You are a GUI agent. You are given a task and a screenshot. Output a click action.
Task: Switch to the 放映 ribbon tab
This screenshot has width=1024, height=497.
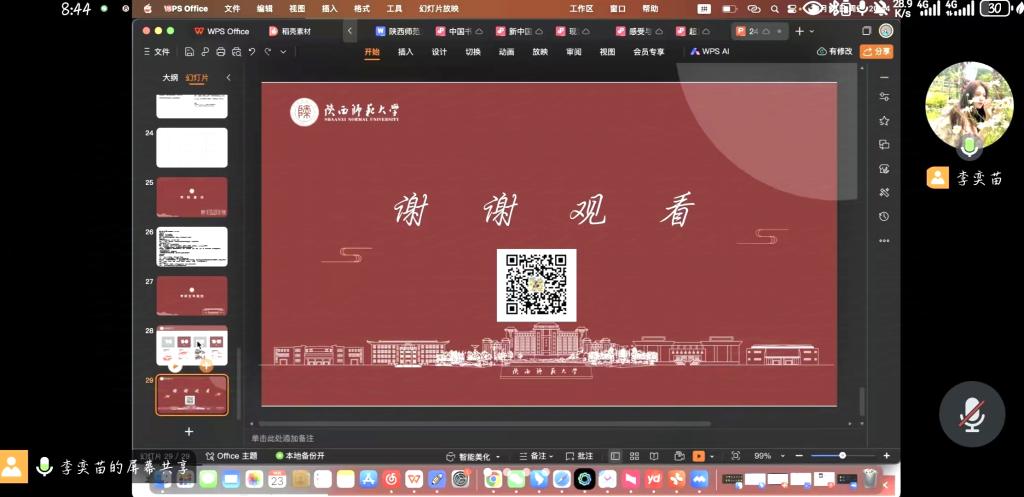tap(540, 52)
